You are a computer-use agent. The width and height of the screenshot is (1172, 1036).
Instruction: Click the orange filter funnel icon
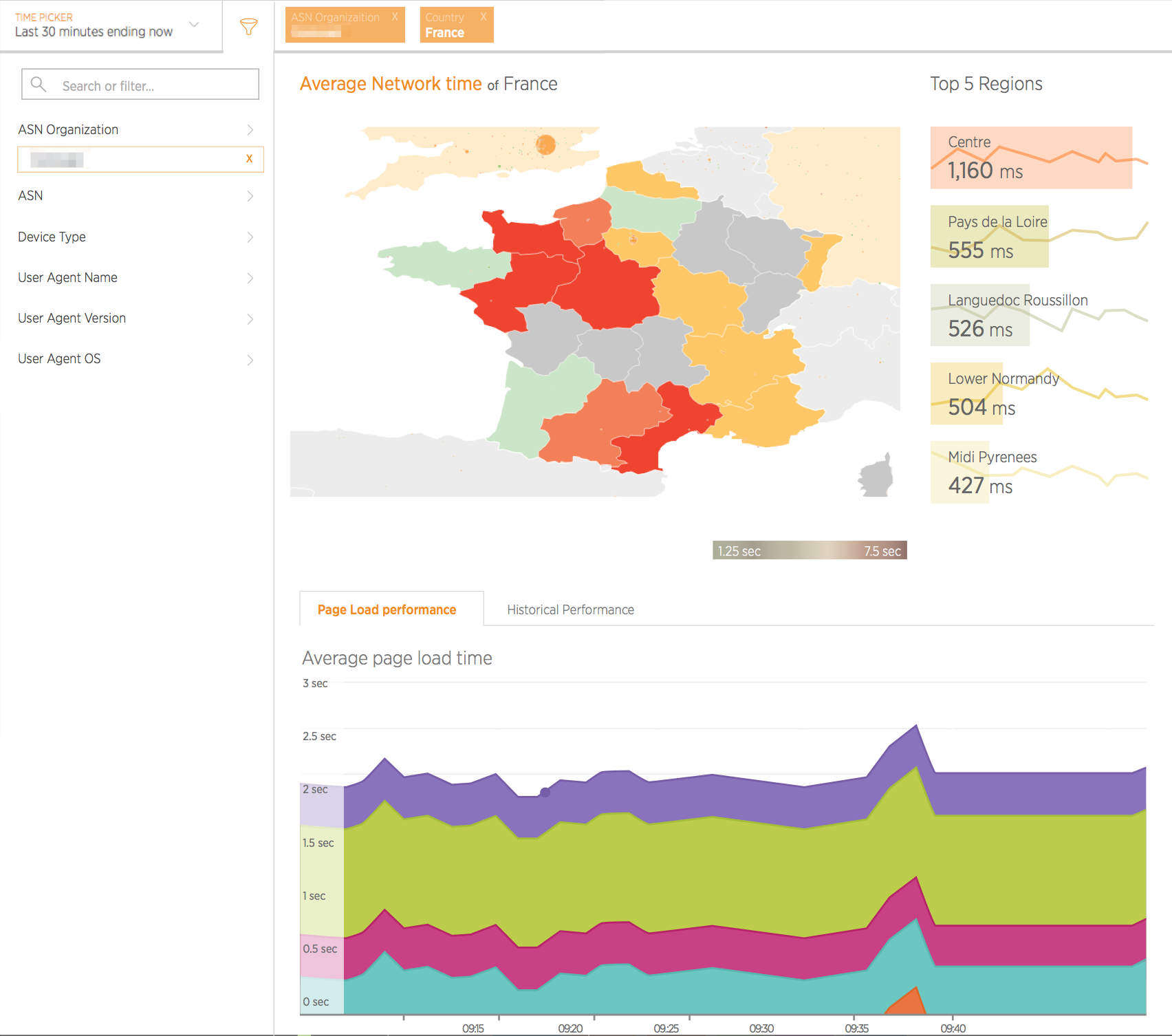pos(248,27)
